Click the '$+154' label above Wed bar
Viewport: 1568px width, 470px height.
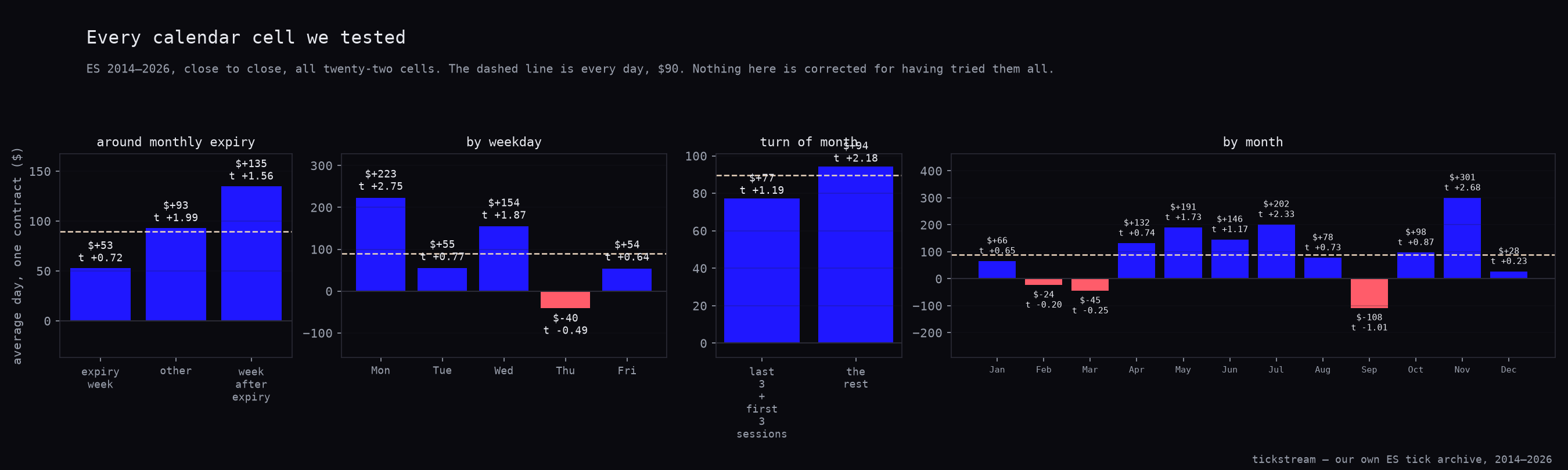504,203
